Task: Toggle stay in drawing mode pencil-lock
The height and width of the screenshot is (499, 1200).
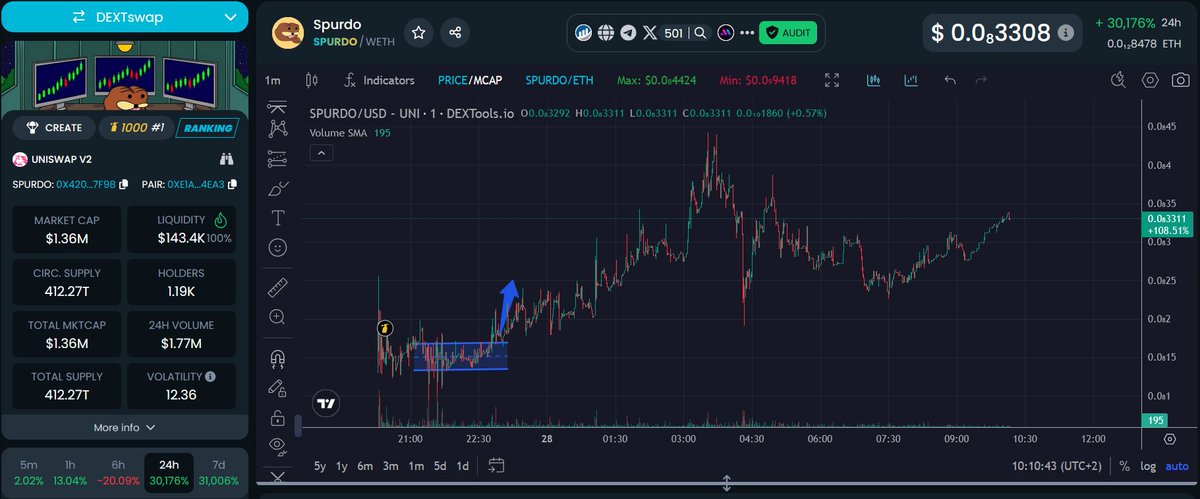Action: pyautogui.click(x=278, y=388)
